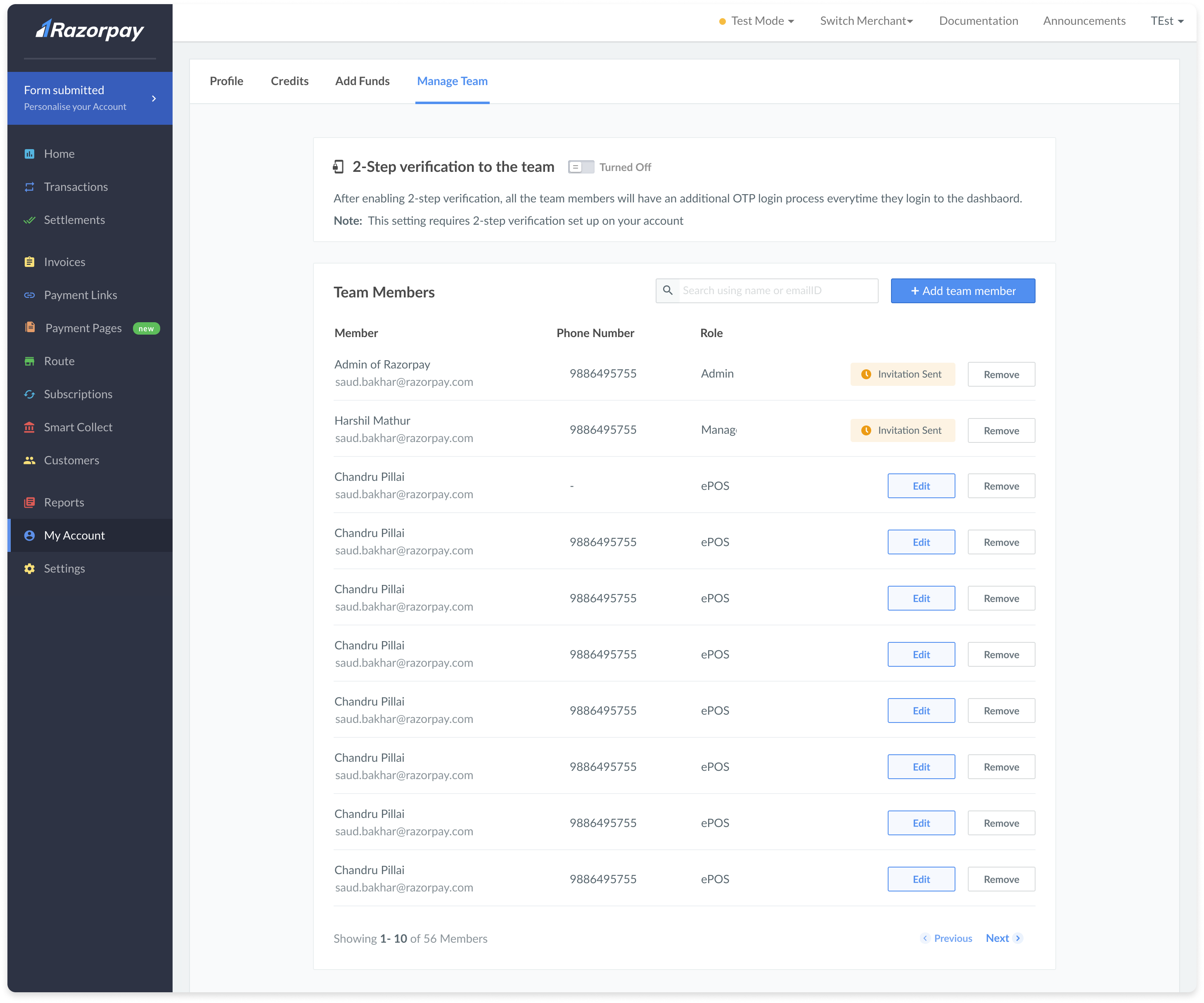Open Home from the sidebar icon
The height and width of the screenshot is (1003, 1204).
point(29,154)
